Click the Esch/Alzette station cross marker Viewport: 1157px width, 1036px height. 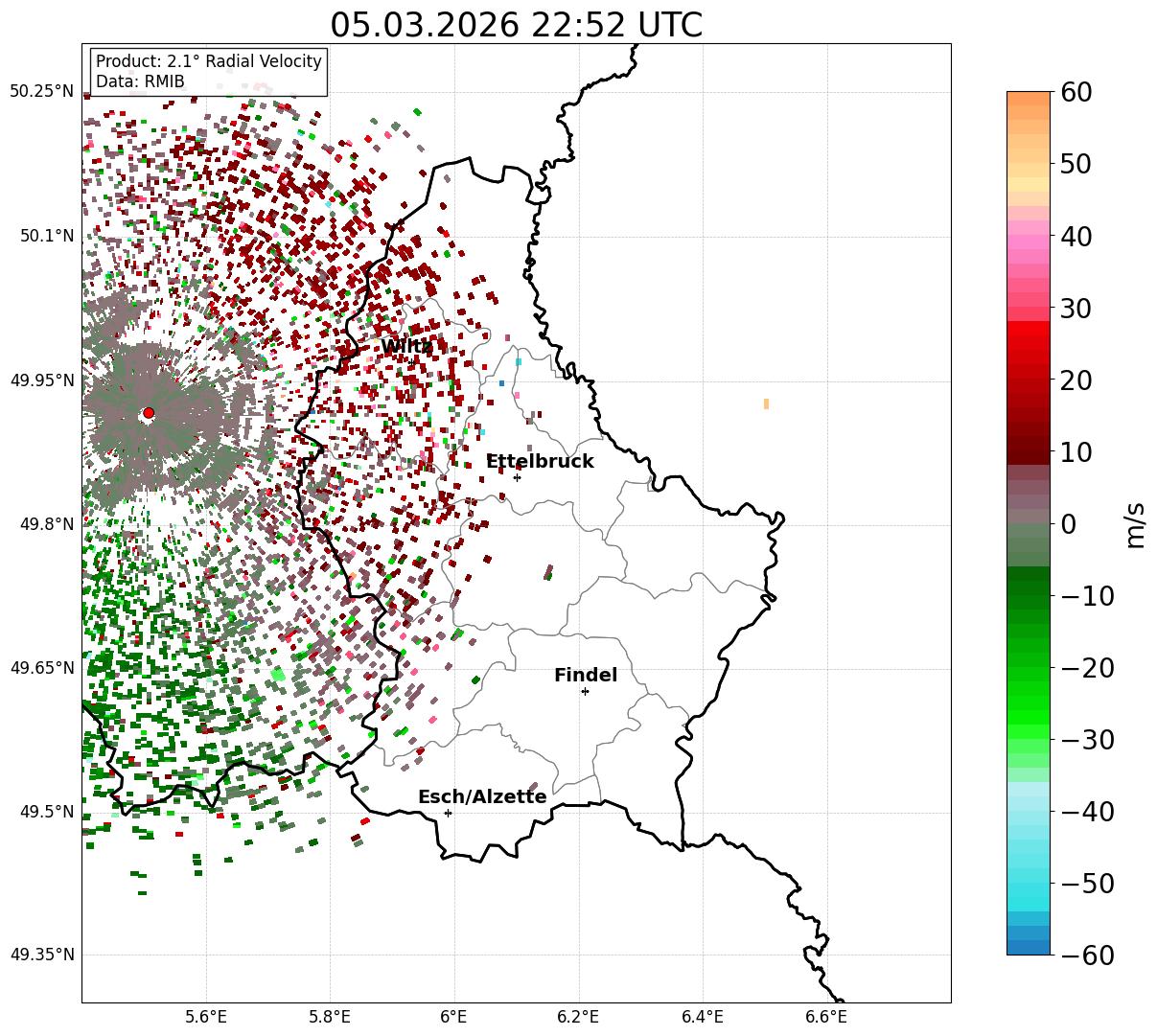click(x=448, y=813)
